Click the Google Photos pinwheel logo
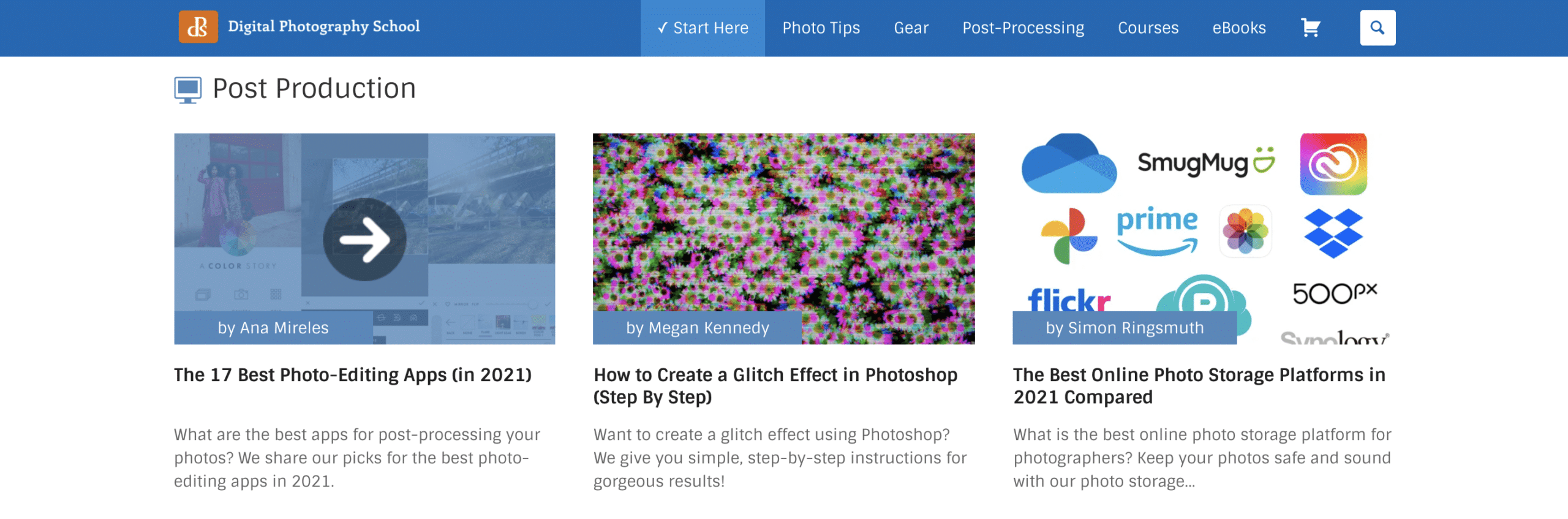Image resolution: width=1568 pixels, height=519 pixels. tap(1069, 236)
